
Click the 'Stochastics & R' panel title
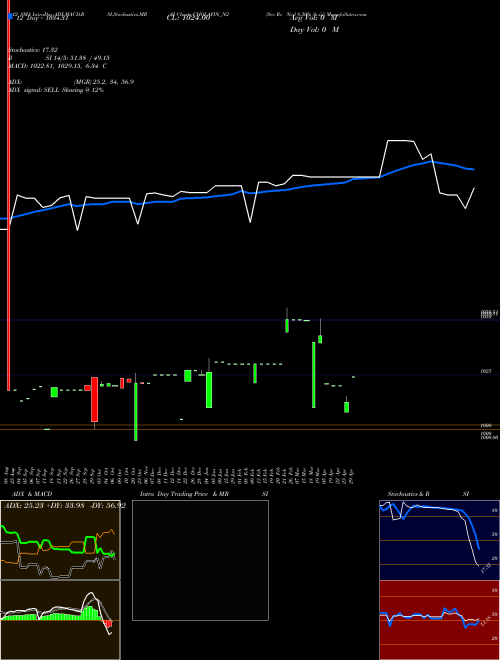point(408,494)
